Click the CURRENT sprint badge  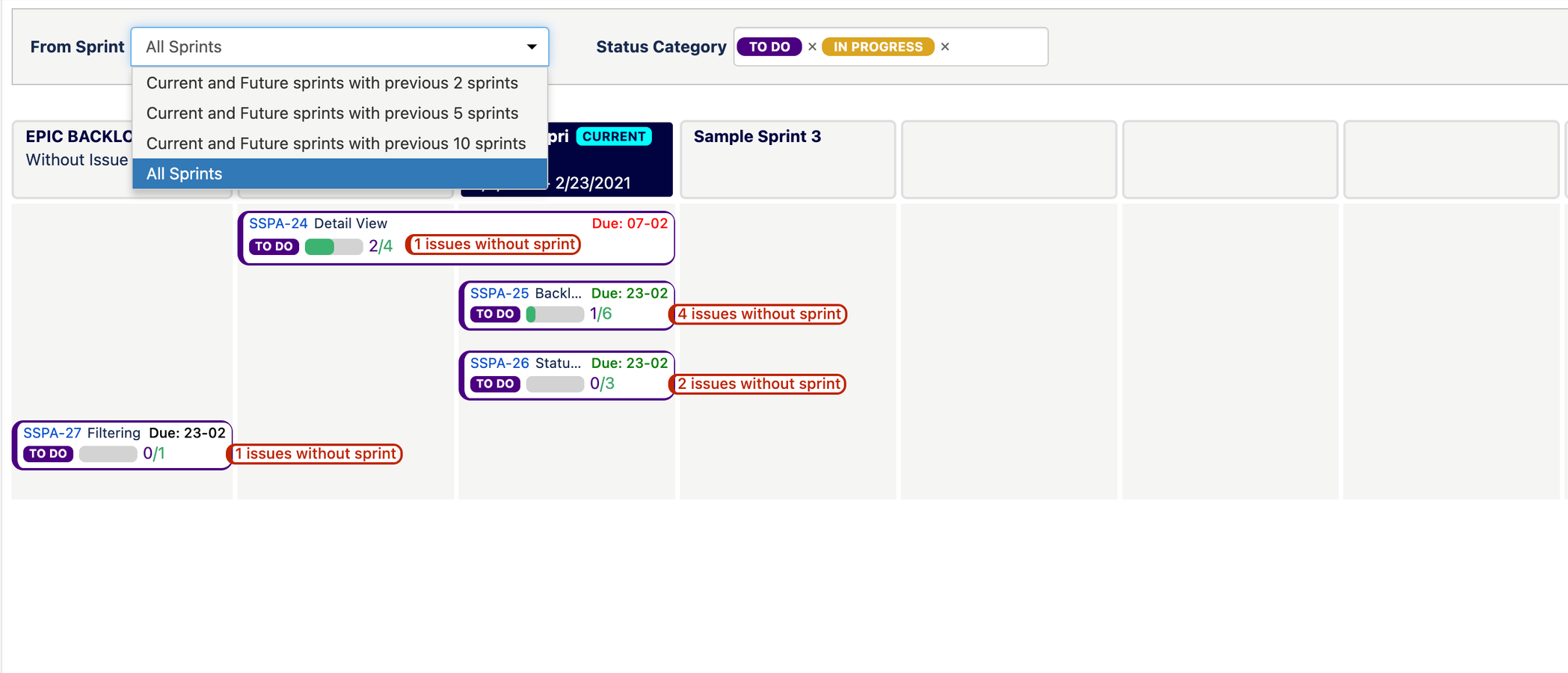point(614,137)
